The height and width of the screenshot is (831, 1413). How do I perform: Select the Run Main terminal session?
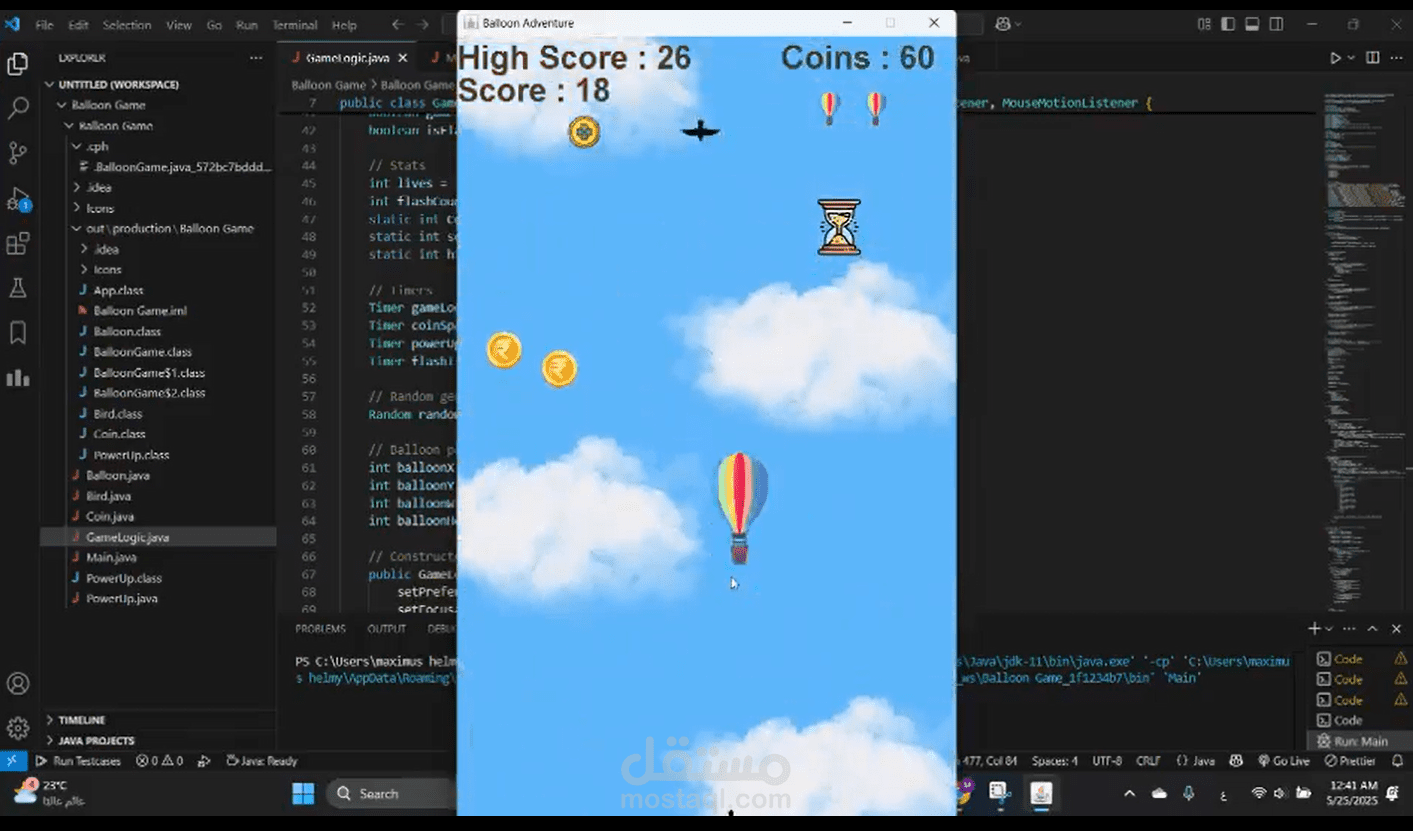click(1358, 740)
